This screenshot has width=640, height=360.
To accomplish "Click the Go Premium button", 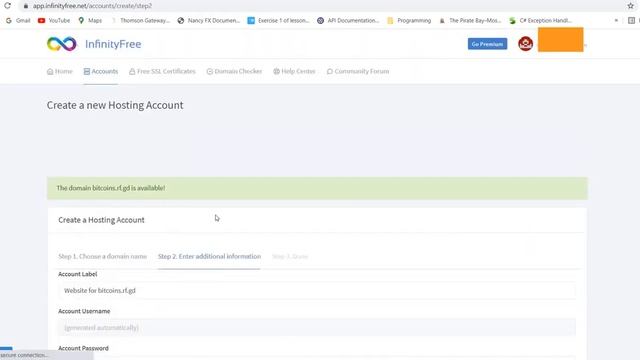I will [x=487, y=44].
